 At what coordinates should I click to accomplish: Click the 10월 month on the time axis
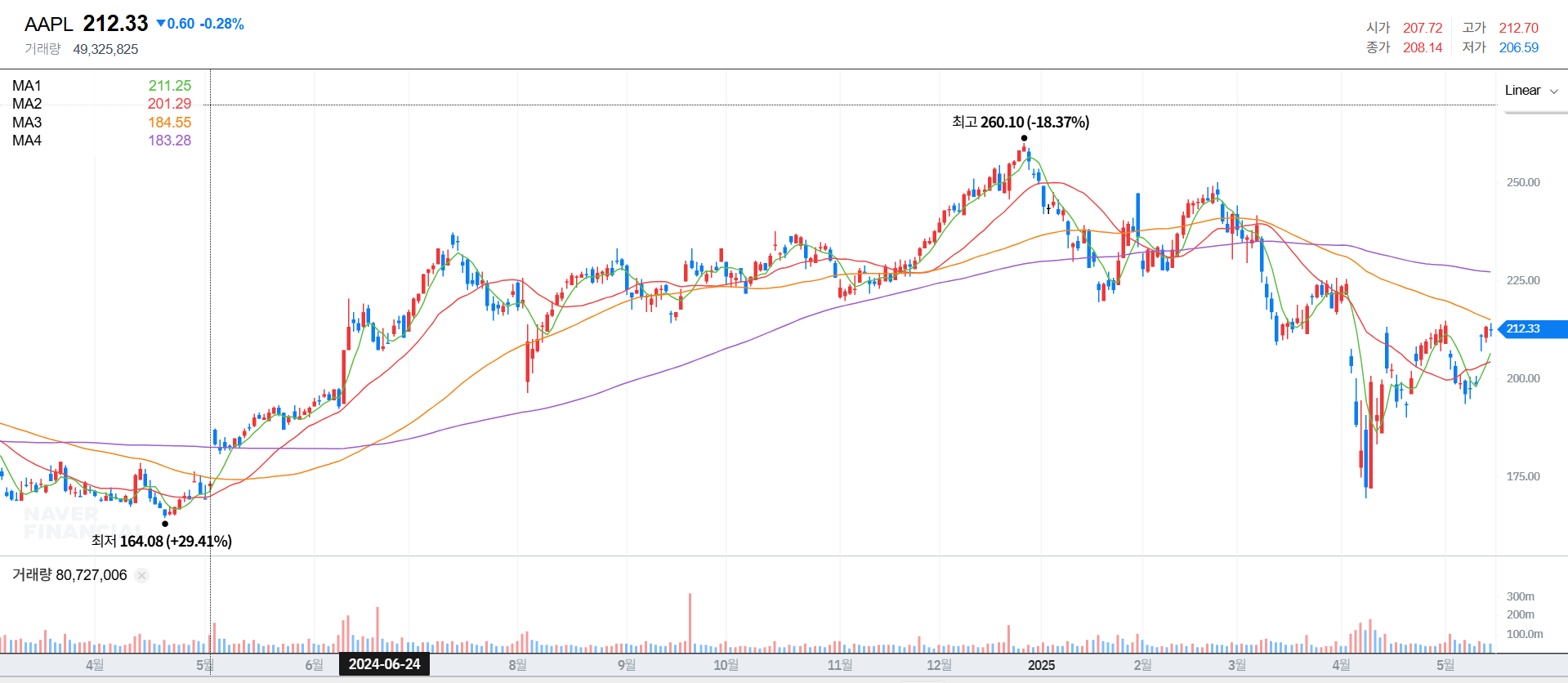[x=726, y=665]
